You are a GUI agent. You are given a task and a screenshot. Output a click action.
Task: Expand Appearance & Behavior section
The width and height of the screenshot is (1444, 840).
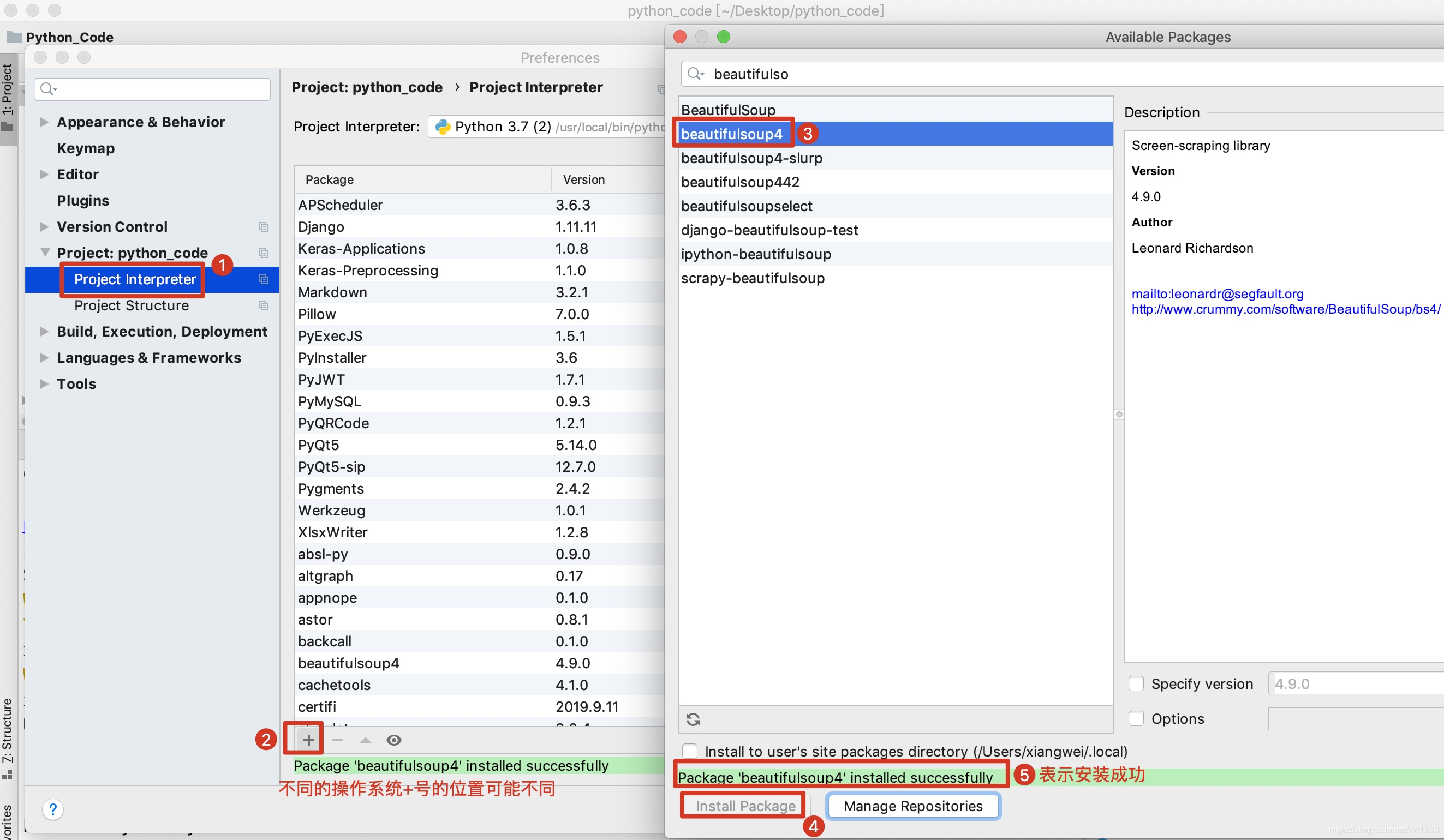(44, 122)
